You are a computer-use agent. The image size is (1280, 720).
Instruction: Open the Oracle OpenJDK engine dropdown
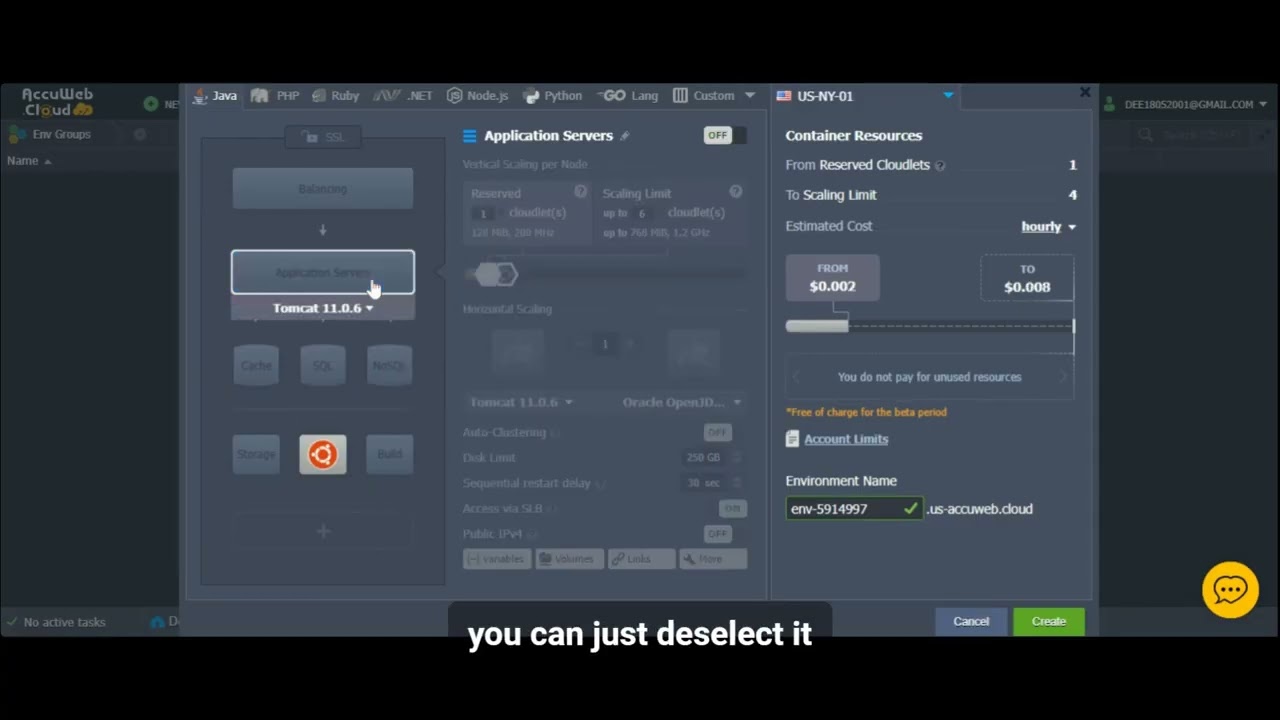[682, 402]
